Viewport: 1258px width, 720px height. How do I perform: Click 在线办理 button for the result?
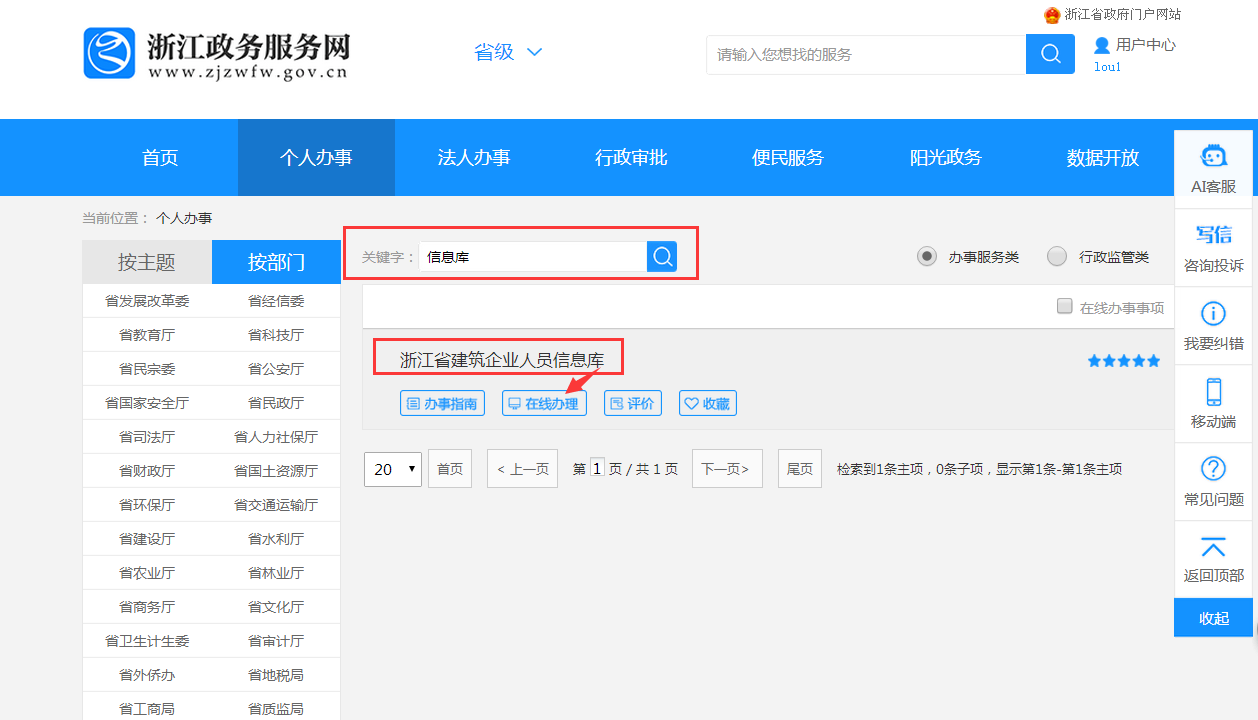pyautogui.click(x=544, y=404)
